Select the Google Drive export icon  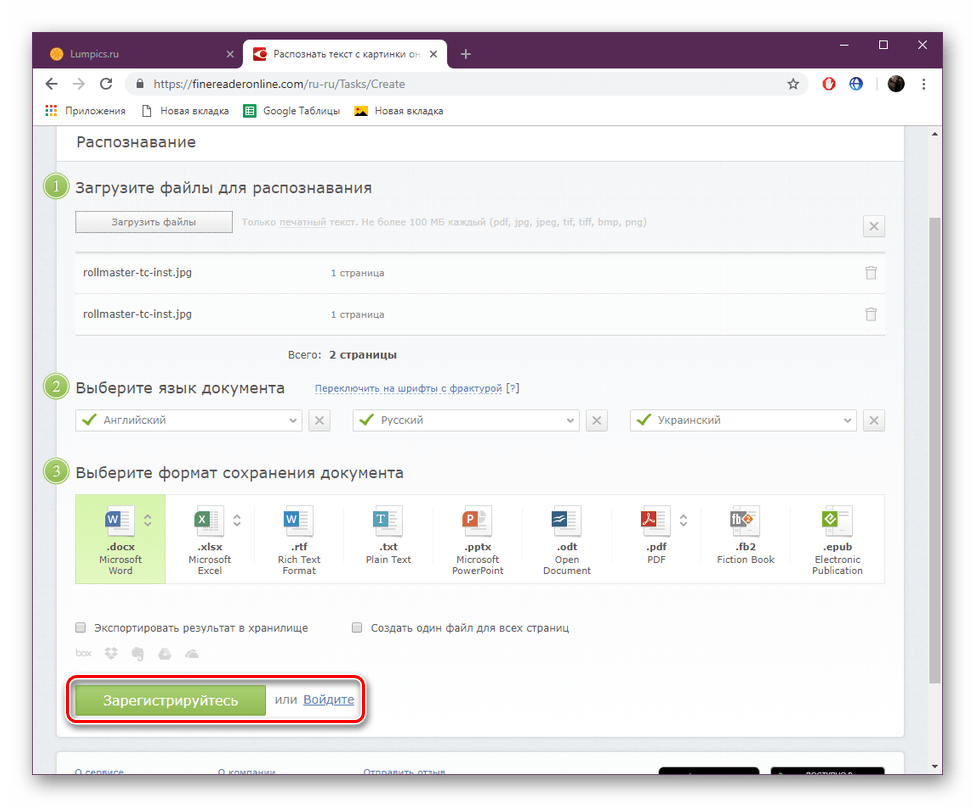coord(164,653)
